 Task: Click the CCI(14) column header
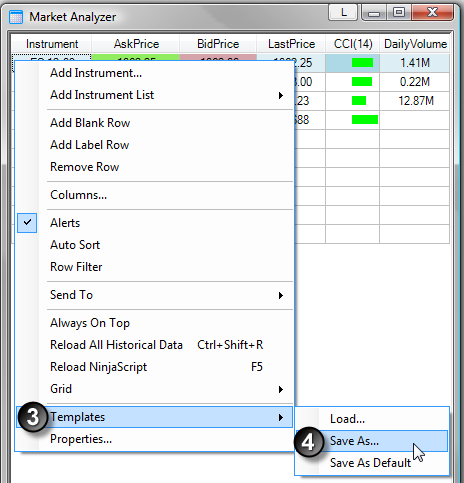pos(353,44)
